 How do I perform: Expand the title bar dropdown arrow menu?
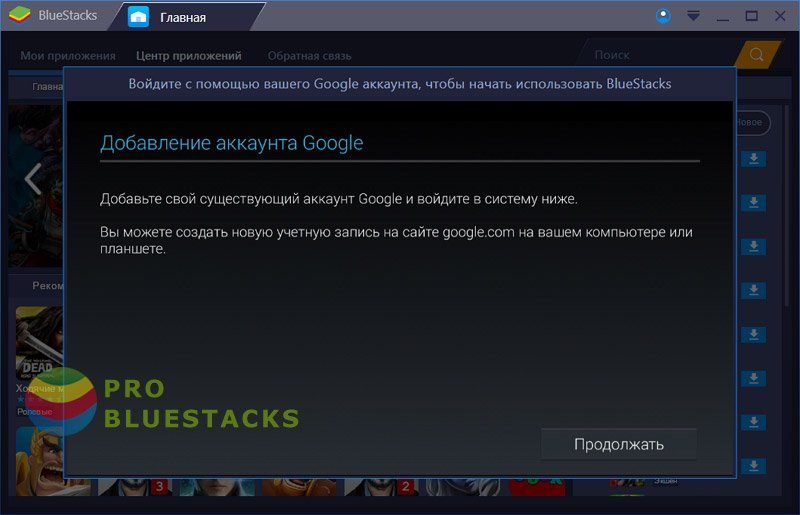(x=693, y=16)
